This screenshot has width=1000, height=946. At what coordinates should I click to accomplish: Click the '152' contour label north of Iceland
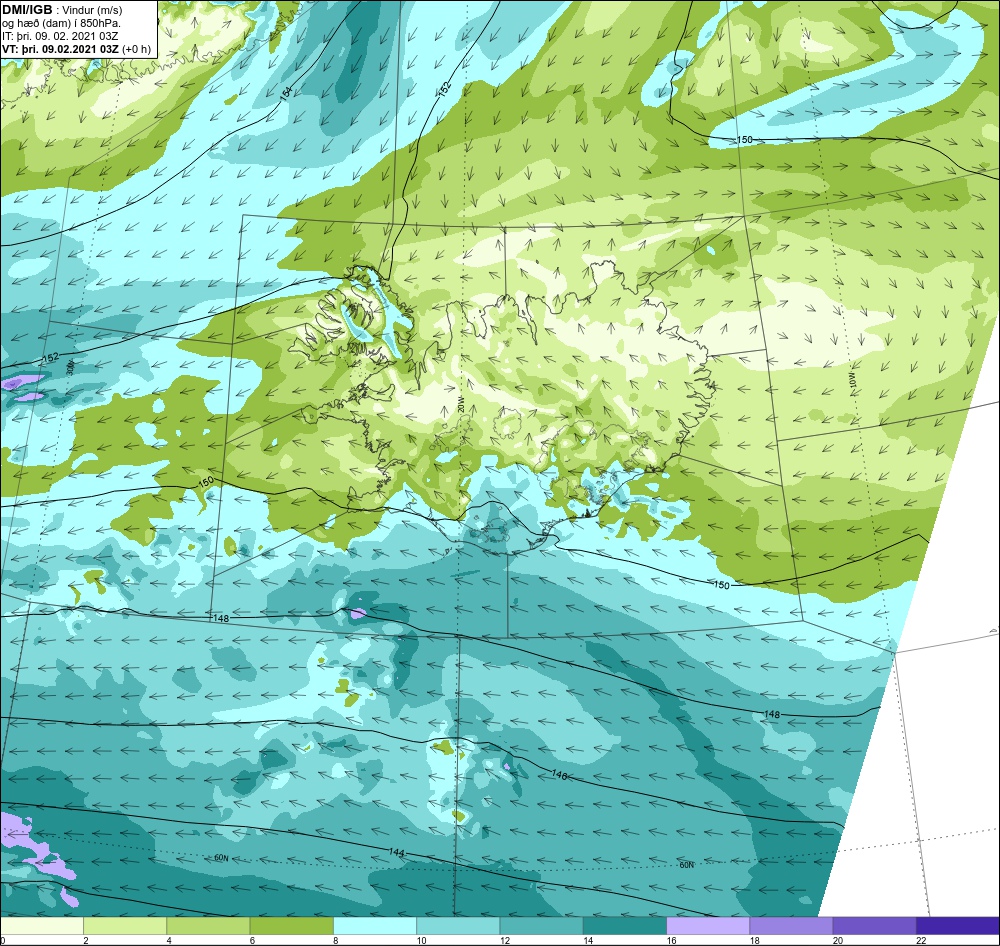pyautogui.click(x=445, y=88)
